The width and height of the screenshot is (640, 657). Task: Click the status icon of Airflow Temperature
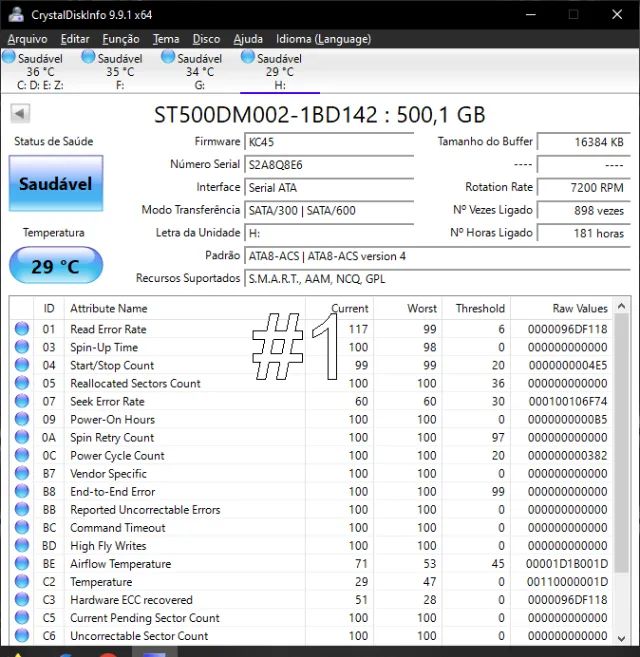[22, 563]
